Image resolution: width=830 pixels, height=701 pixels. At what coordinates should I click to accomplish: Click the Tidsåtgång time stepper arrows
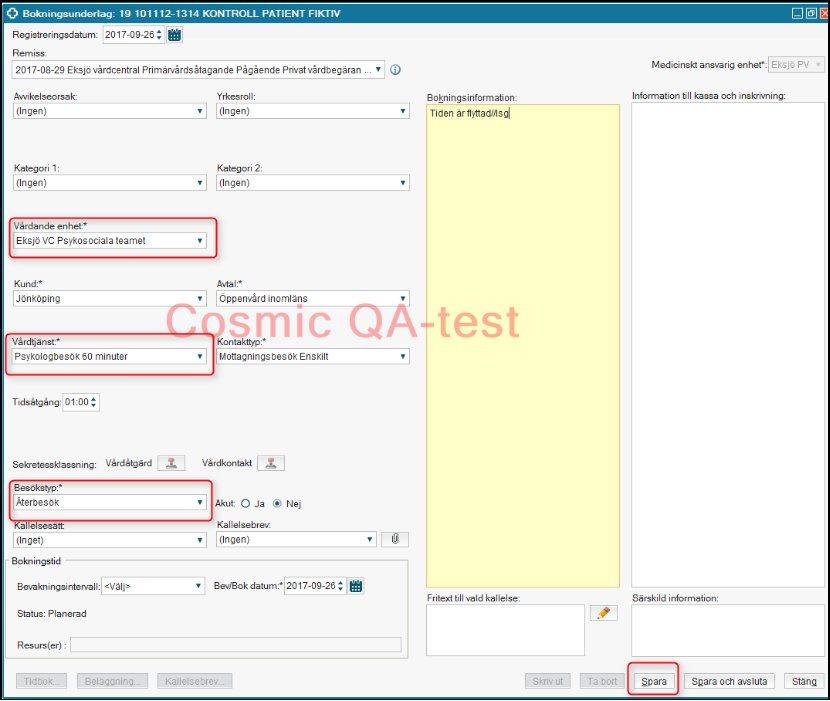94,402
